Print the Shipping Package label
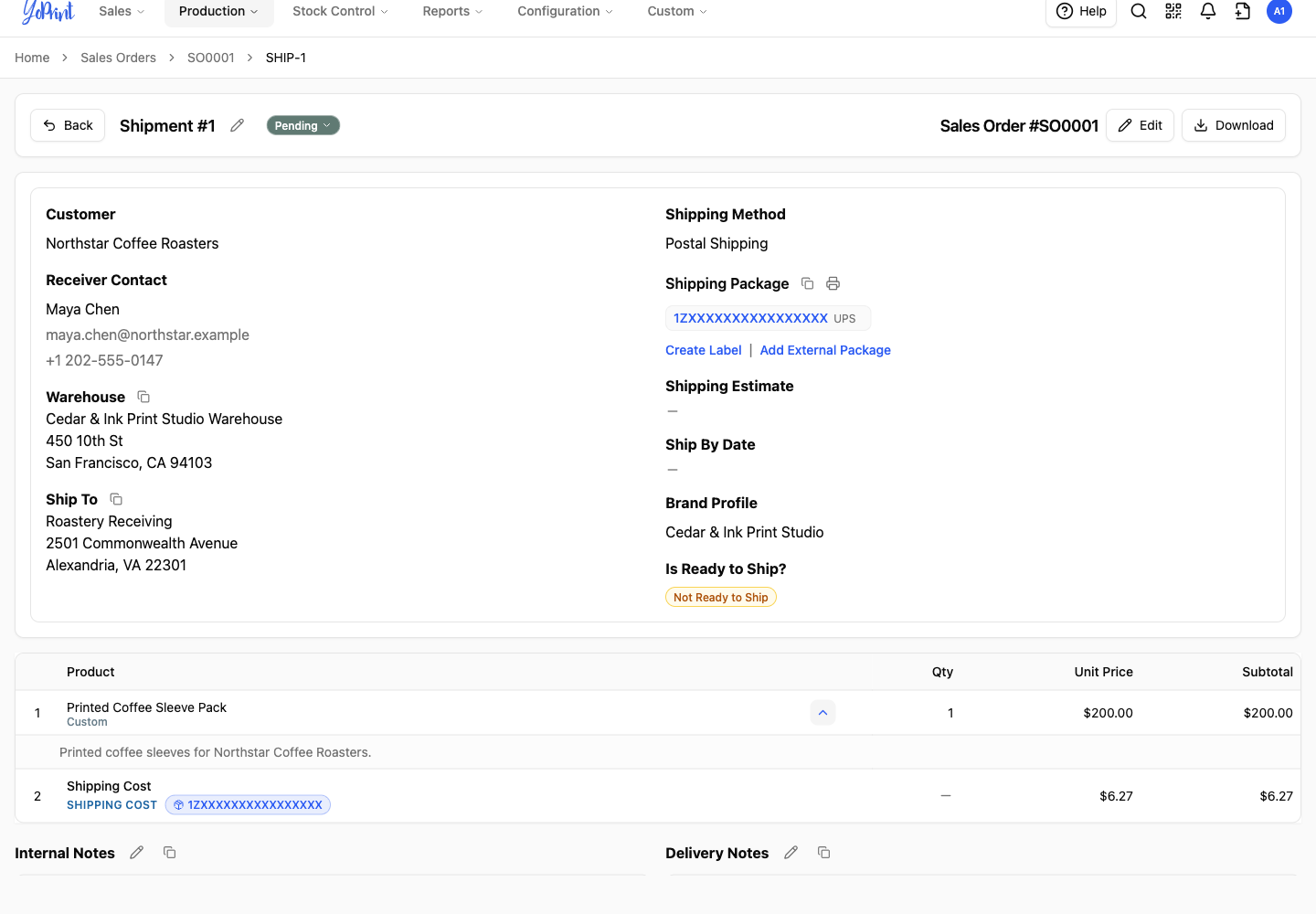 click(833, 283)
